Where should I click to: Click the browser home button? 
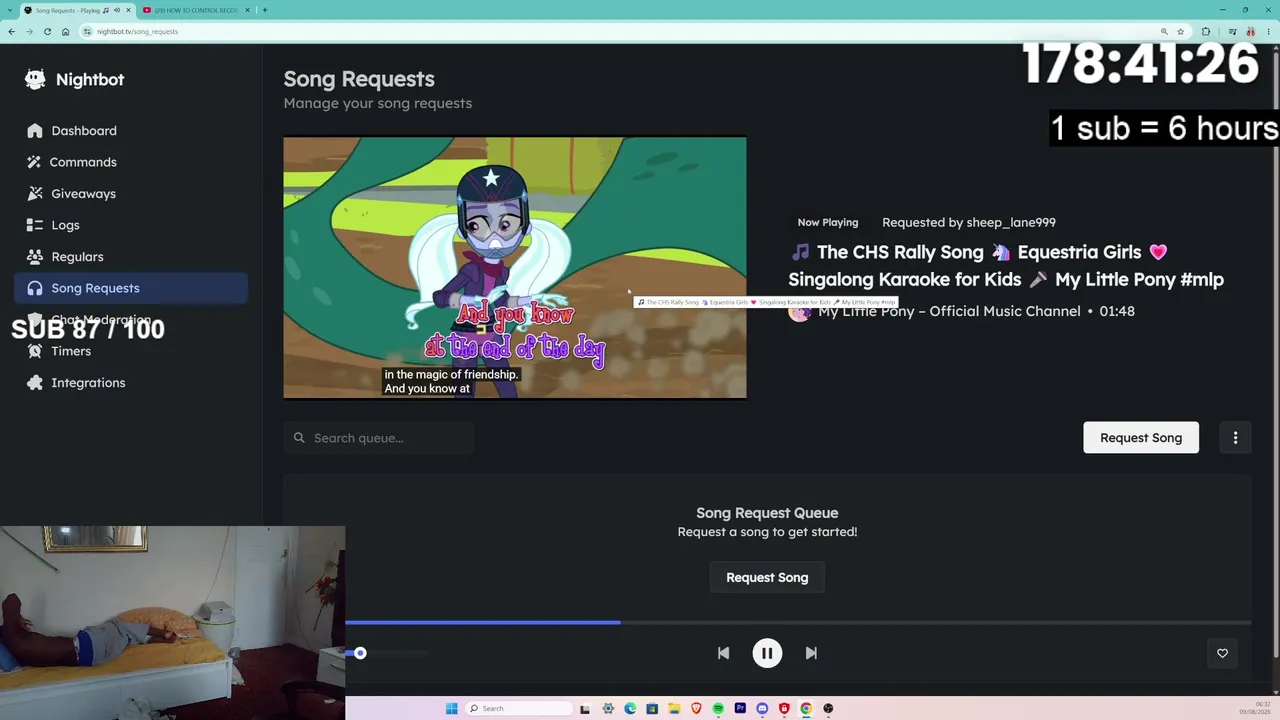(x=65, y=31)
